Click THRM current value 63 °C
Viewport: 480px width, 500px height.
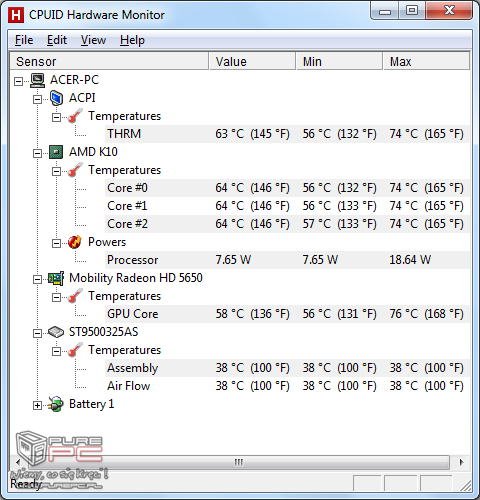click(252, 134)
